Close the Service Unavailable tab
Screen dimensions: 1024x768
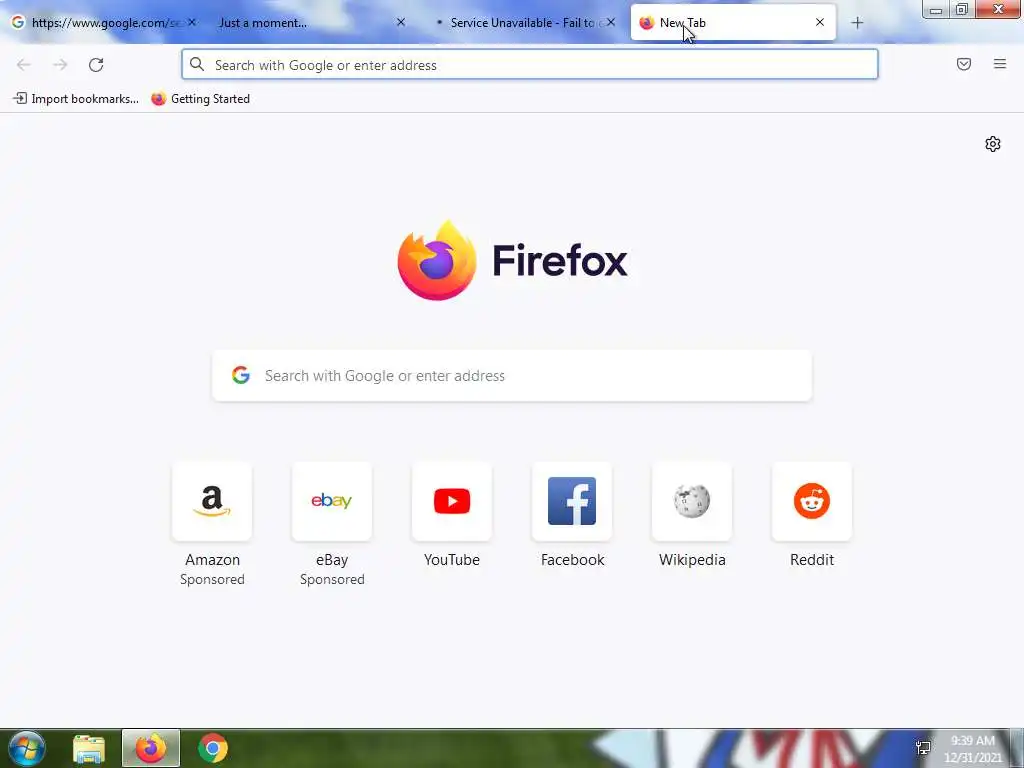point(611,22)
